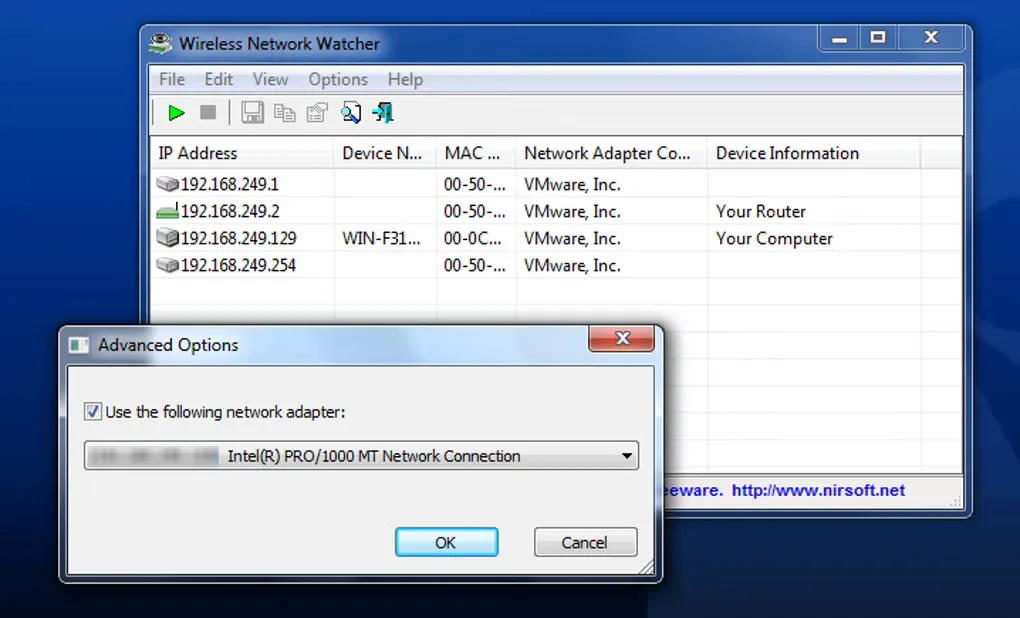Open the View menu

tap(271, 79)
